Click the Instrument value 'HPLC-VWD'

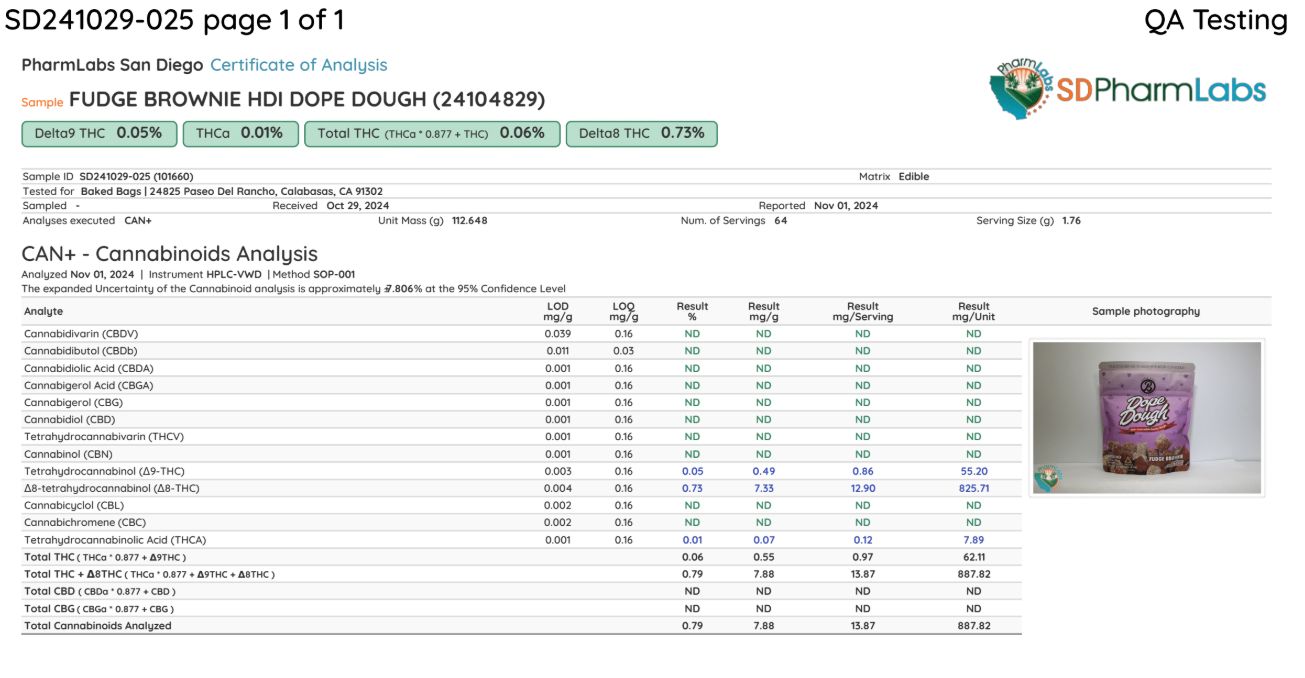tap(234, 274)
